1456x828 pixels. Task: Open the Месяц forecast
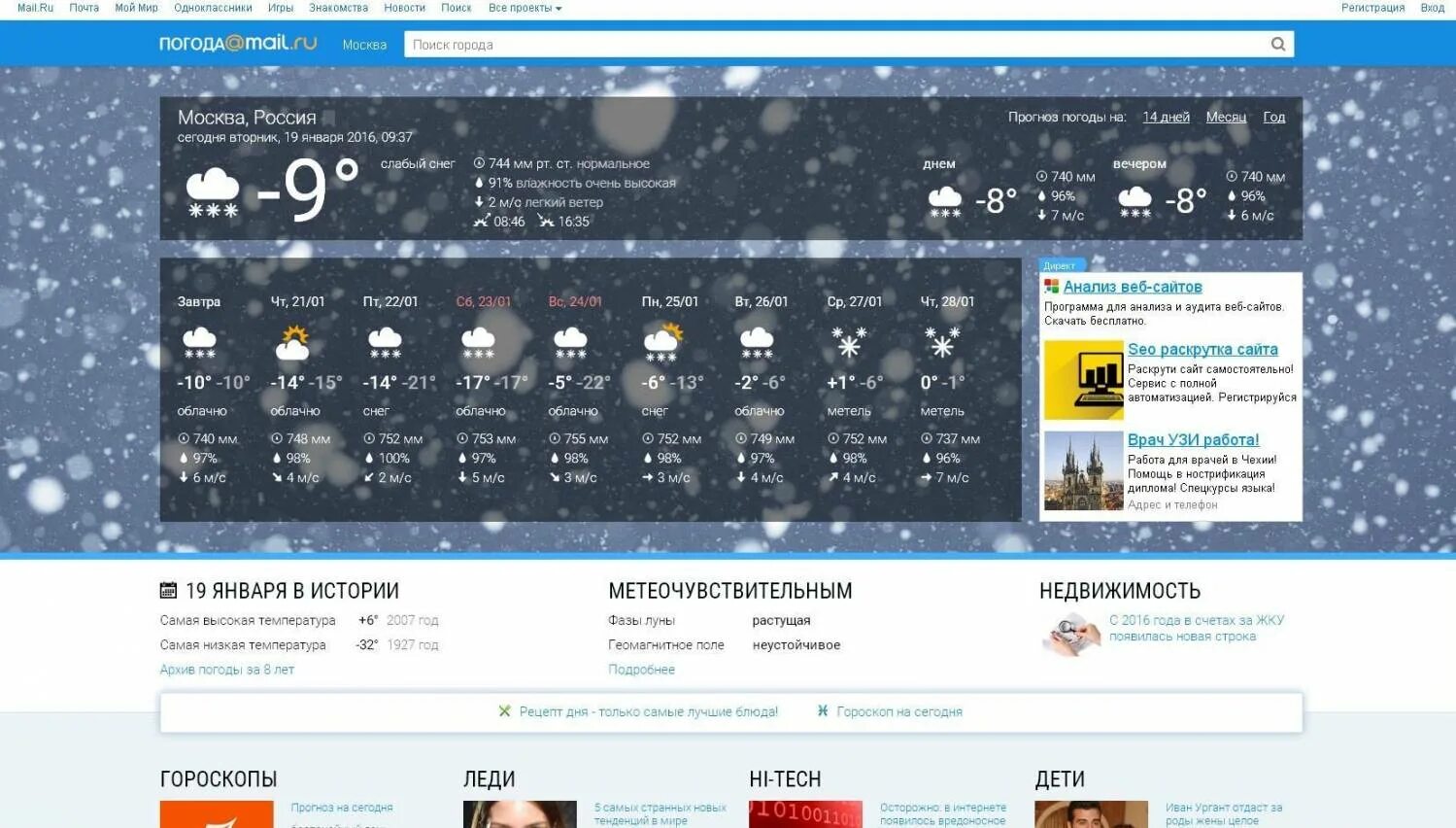pos(1226,117)
